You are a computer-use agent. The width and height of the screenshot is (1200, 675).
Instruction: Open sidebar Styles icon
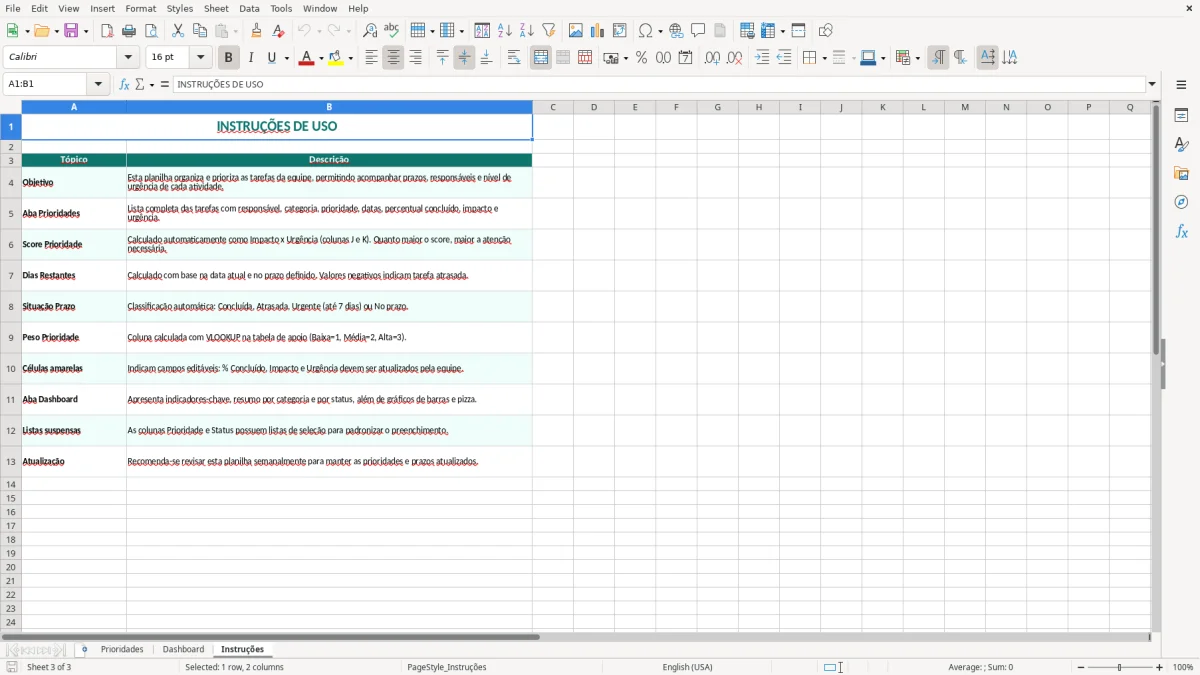[x=1181, y=144]
